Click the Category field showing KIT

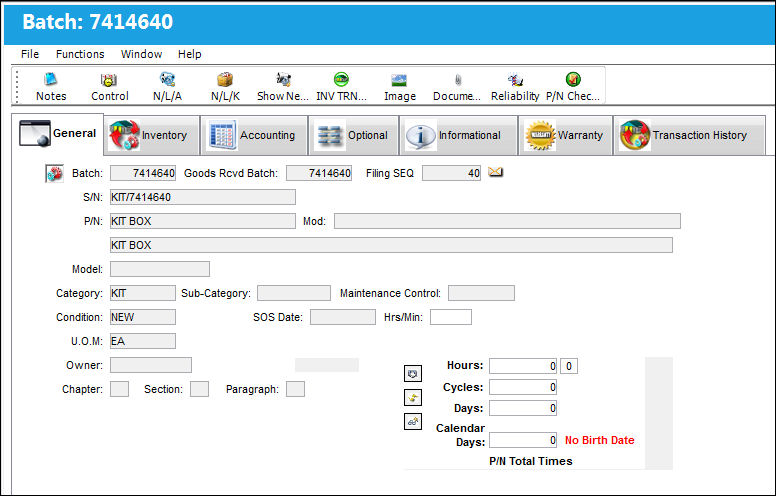pyautogui.click(x=143, y=293)
